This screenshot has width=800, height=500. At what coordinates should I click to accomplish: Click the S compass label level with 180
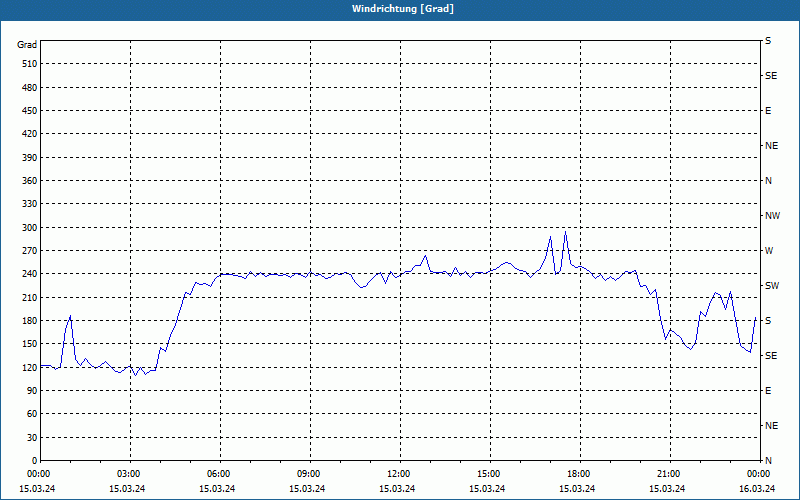(768, 321)
